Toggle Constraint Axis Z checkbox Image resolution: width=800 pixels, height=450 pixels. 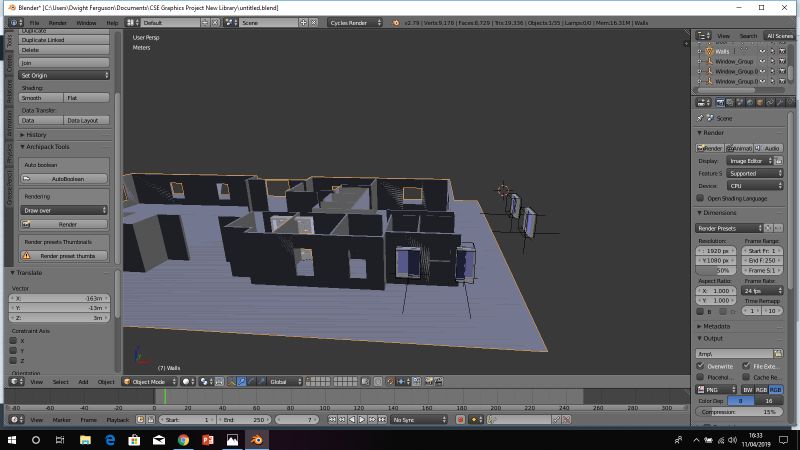click(x=13, y=360)
